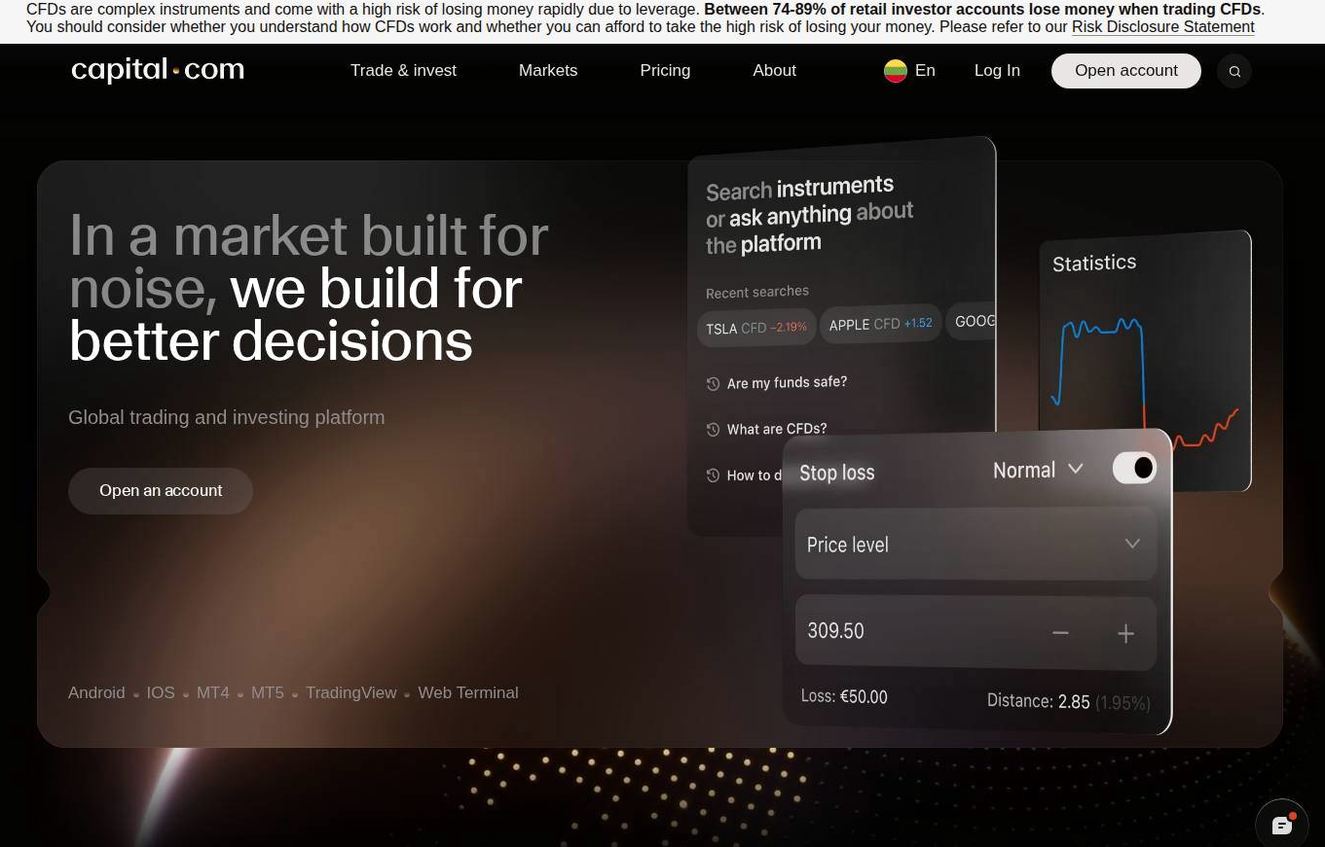Click the capital.com logo

pyautogui.click(x=157, y=70)
